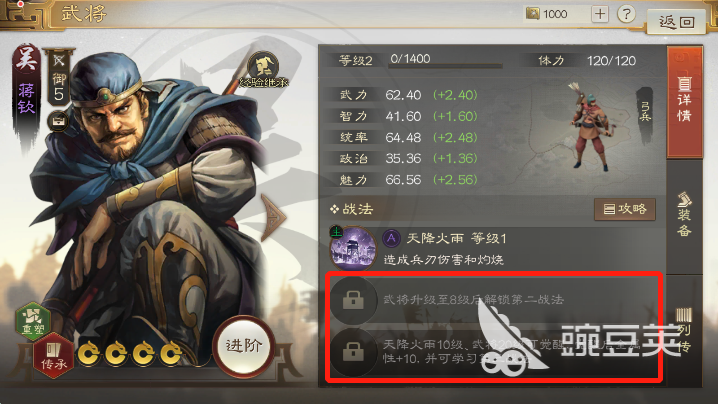Open the 攻略 guide button

(625, 209)
